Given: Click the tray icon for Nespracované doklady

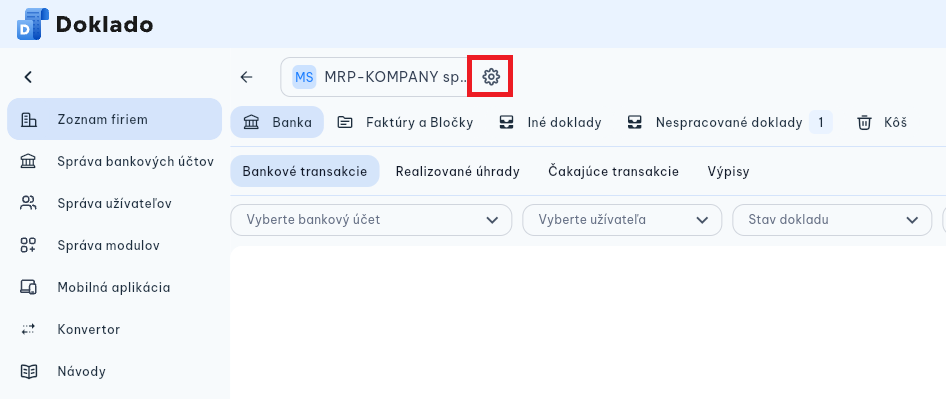Looking at the screenshot, I should (634, 123).
